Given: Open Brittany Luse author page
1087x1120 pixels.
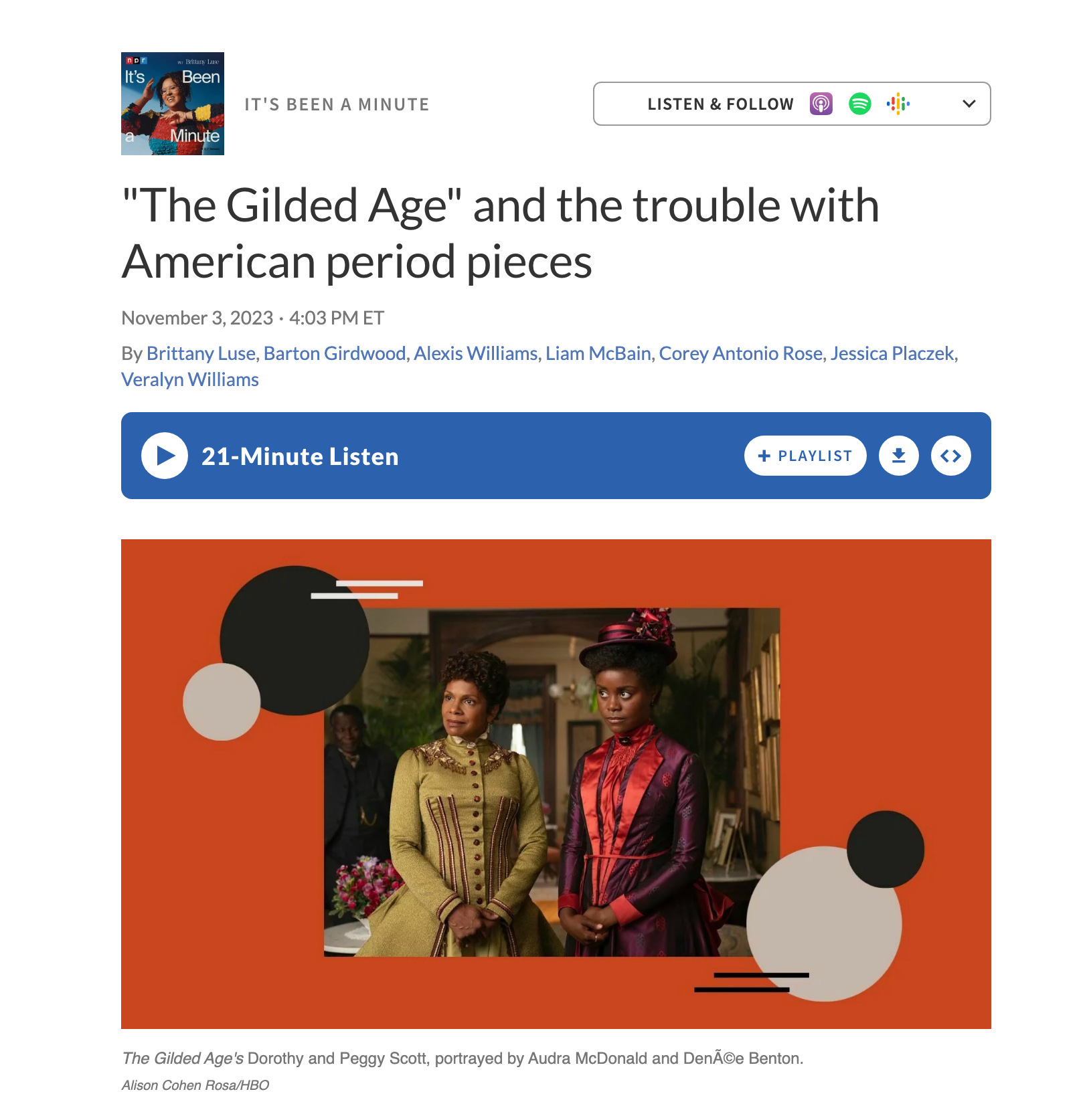Looking at the screenshot, I should click(201, 353).
